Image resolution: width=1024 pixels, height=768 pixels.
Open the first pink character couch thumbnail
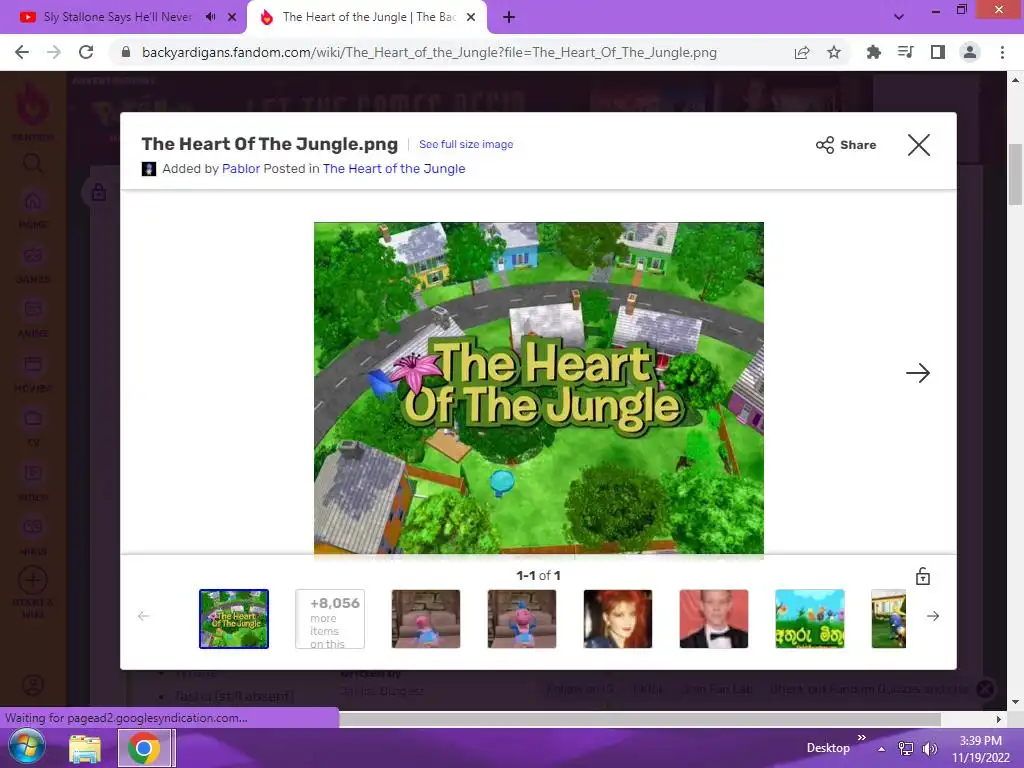[x=426, y=618]
